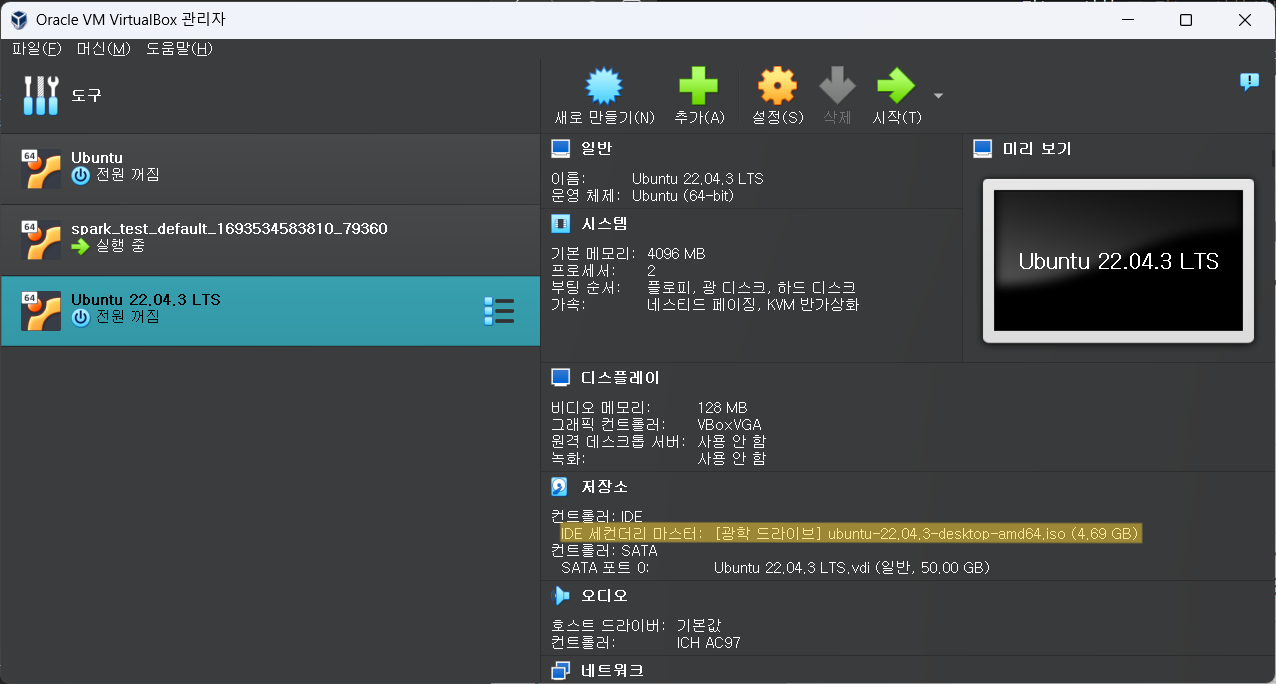This screenshot has height=684, width=1276.
Task: Click the 운영 체제 Ubuntu (64-bit) value
Action: tap(683, 196)
